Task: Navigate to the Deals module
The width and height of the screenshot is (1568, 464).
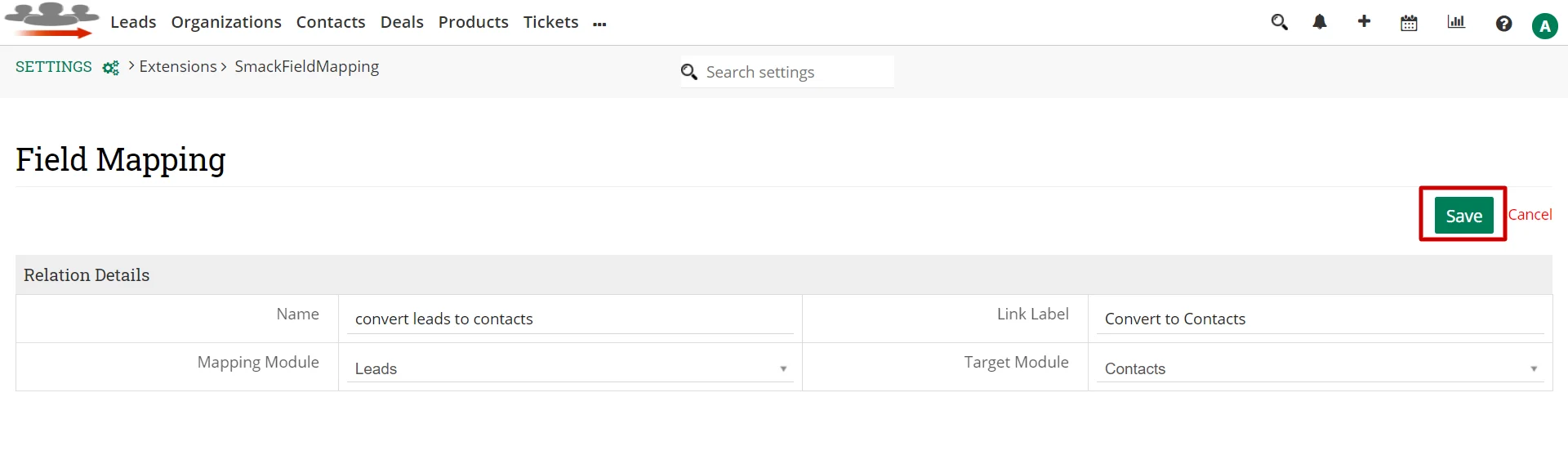Action: (402, 22)
